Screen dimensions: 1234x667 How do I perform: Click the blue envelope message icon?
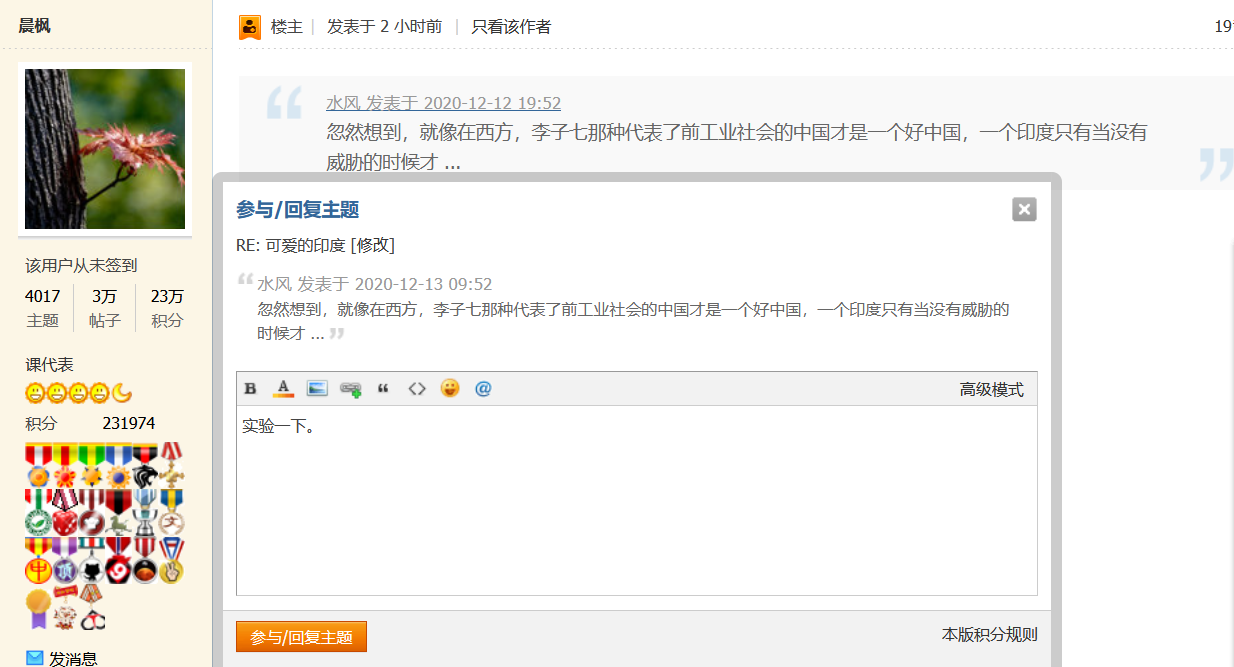tap(35, 658)
